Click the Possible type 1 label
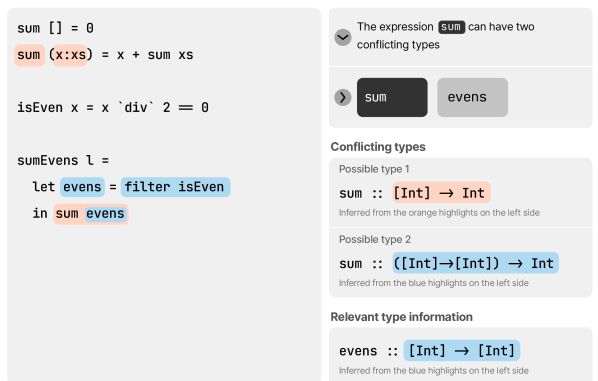Image resolution: width=598 pixels, height=381 pixels. click(x=374, y=169)
